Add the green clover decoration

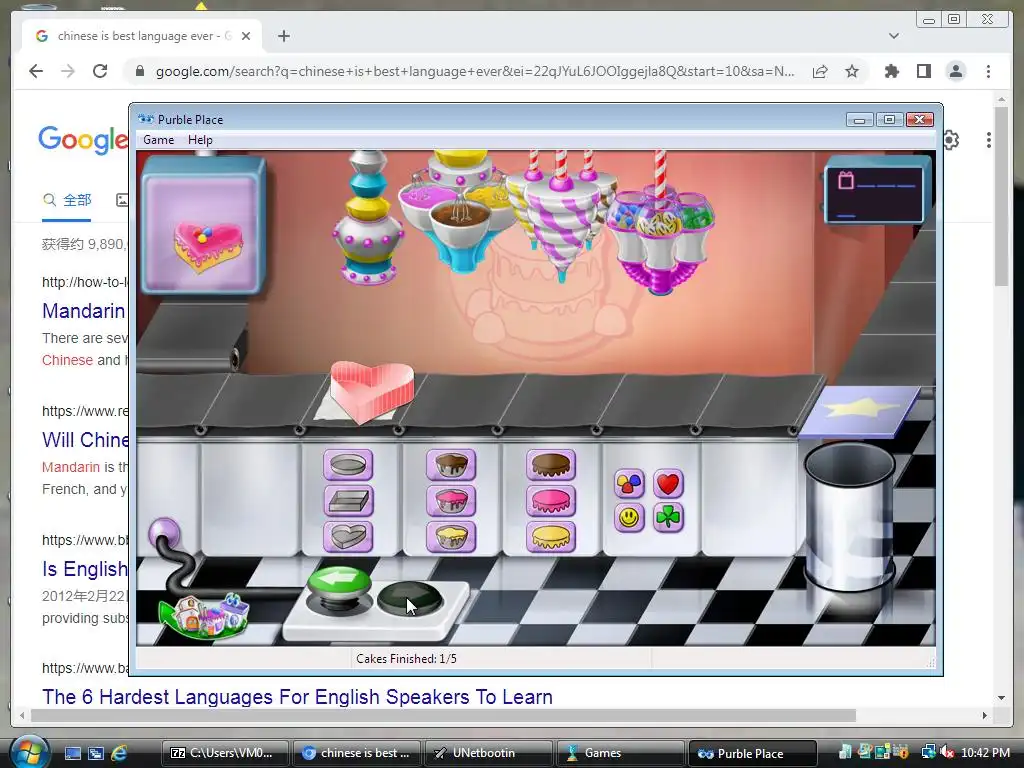(x=667, y=518)
